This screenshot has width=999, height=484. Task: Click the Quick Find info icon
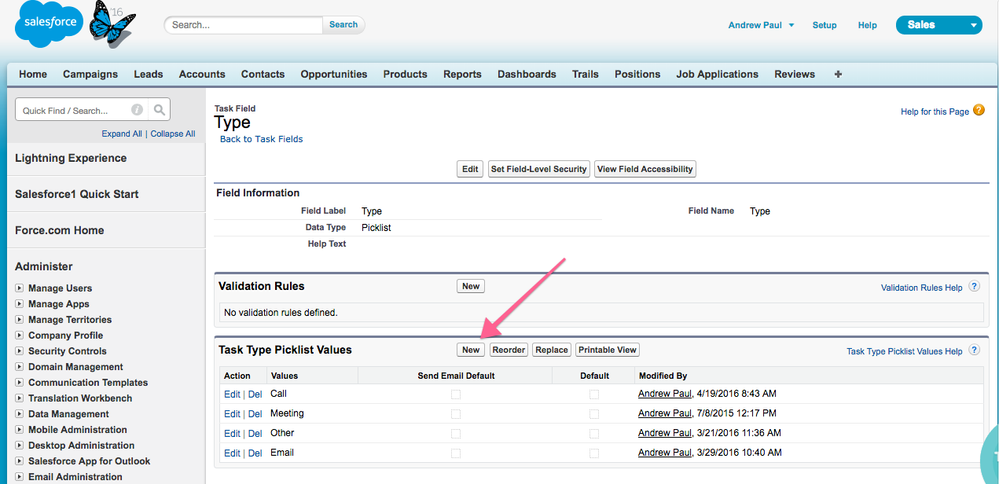(137, 110)
